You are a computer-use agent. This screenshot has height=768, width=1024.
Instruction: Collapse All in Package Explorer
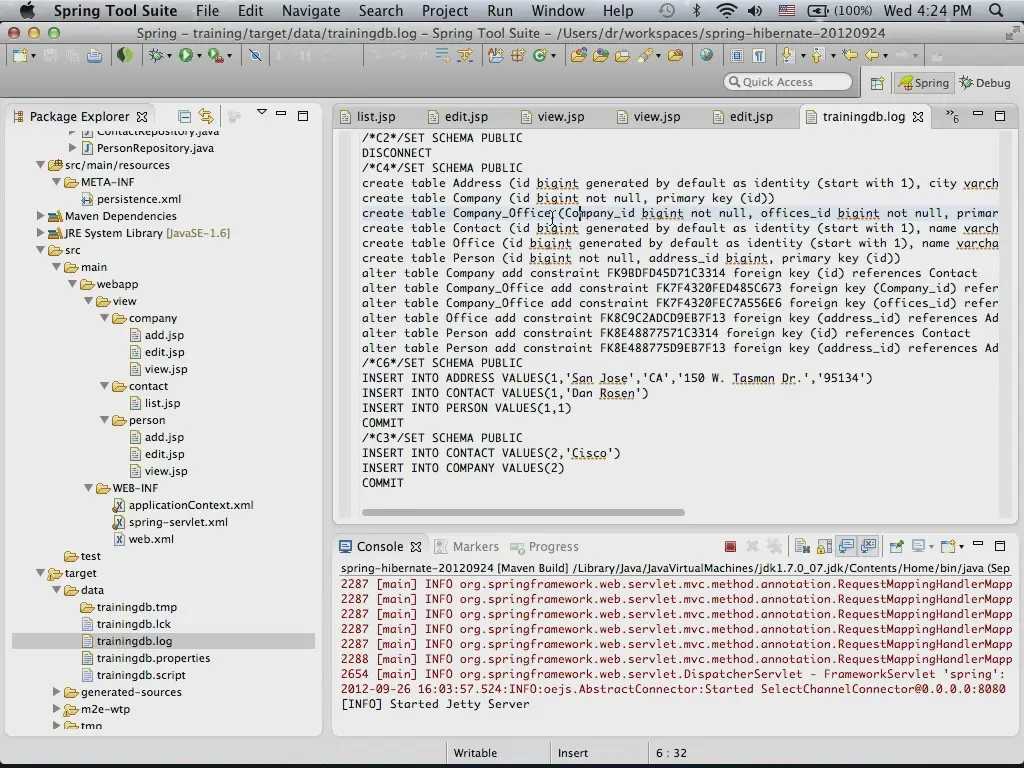click(x=184, y=117)
